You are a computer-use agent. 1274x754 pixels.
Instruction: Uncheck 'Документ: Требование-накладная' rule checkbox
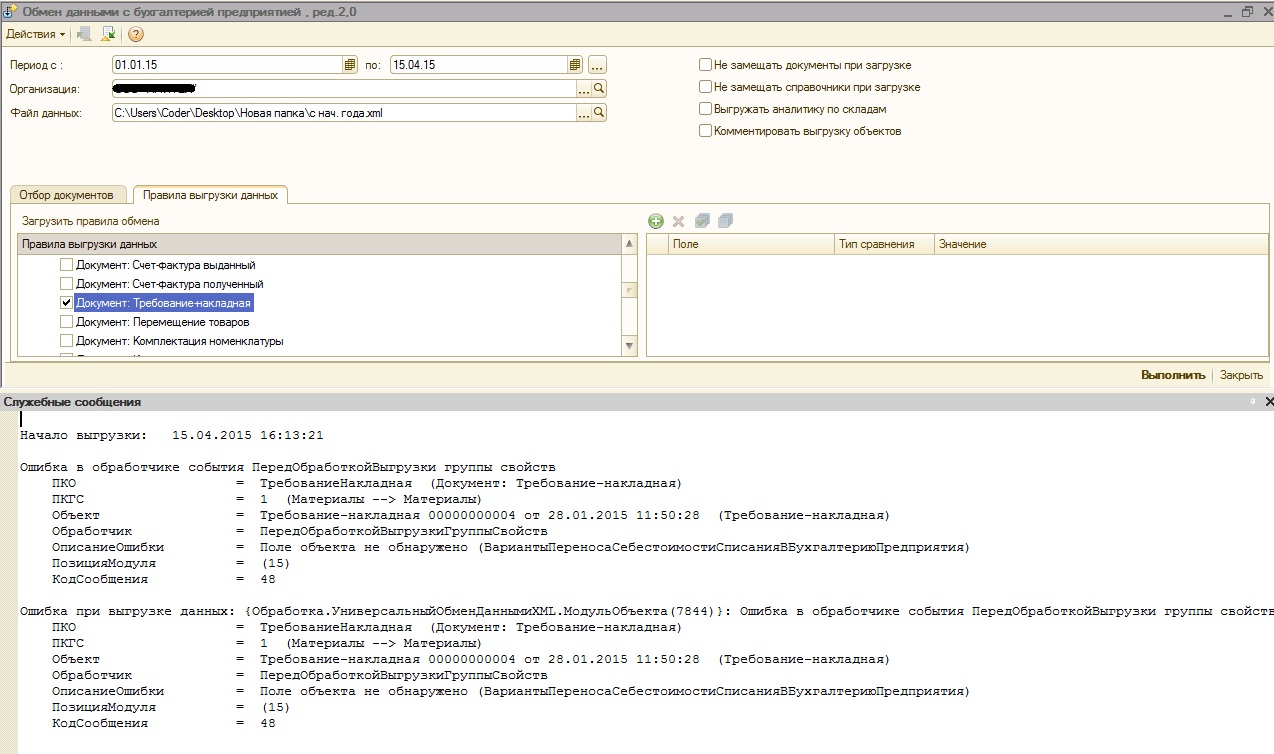point(66,303)
